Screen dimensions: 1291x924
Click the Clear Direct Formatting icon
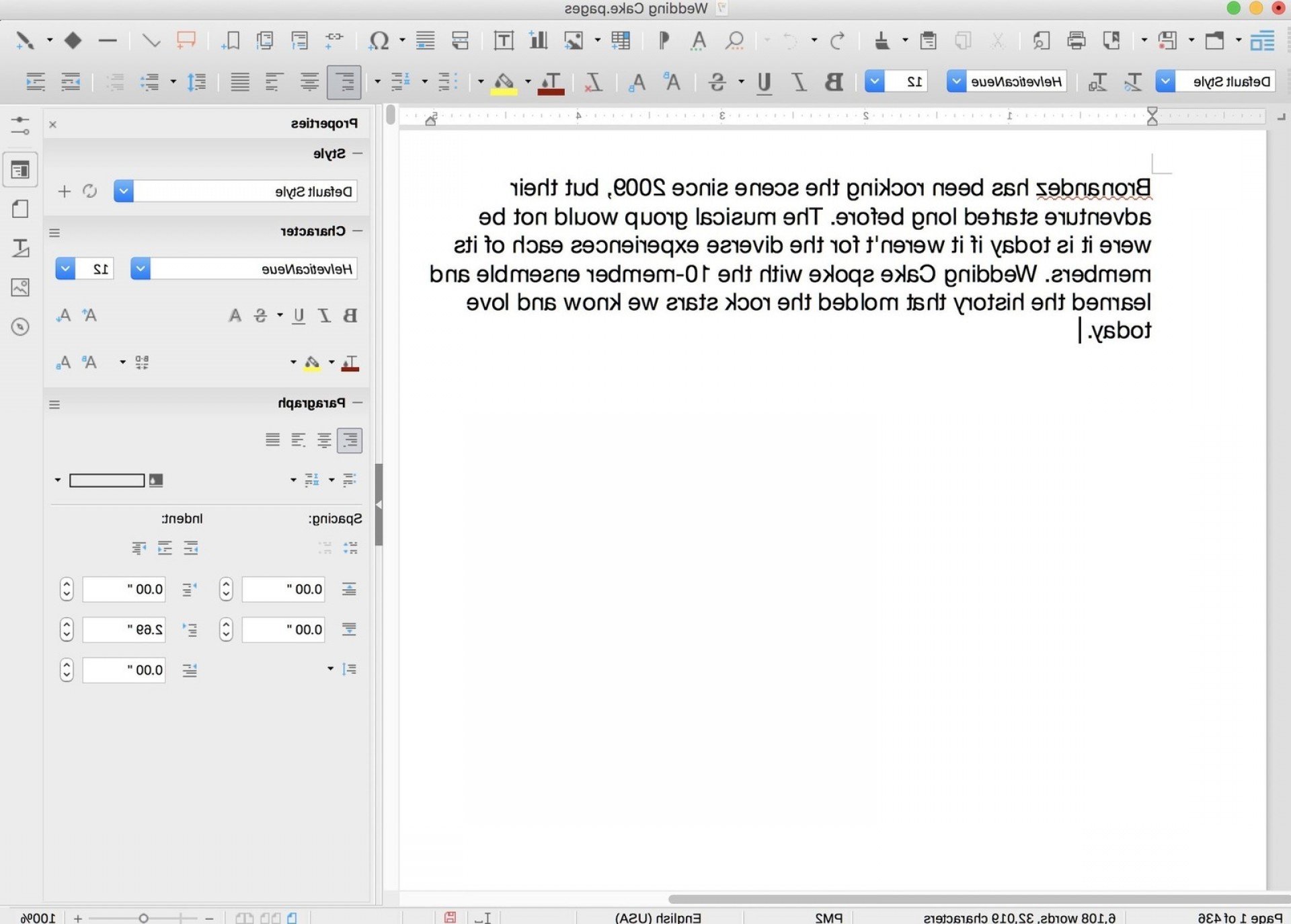[592, 82]
